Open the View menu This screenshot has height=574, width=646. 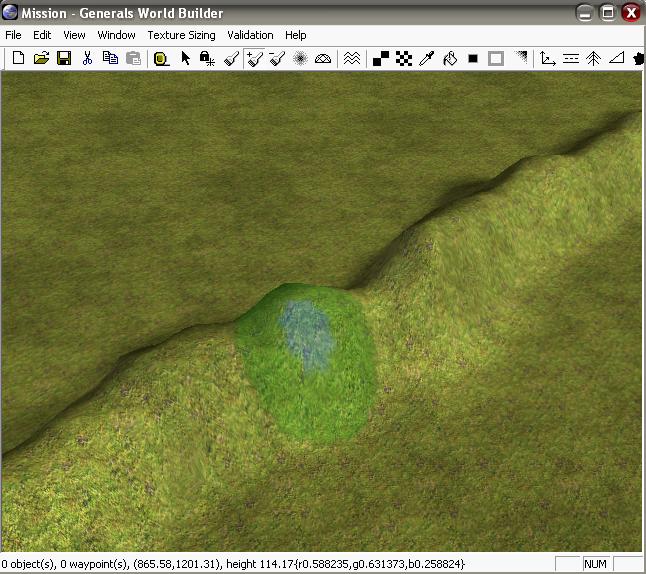click(74, 35)
